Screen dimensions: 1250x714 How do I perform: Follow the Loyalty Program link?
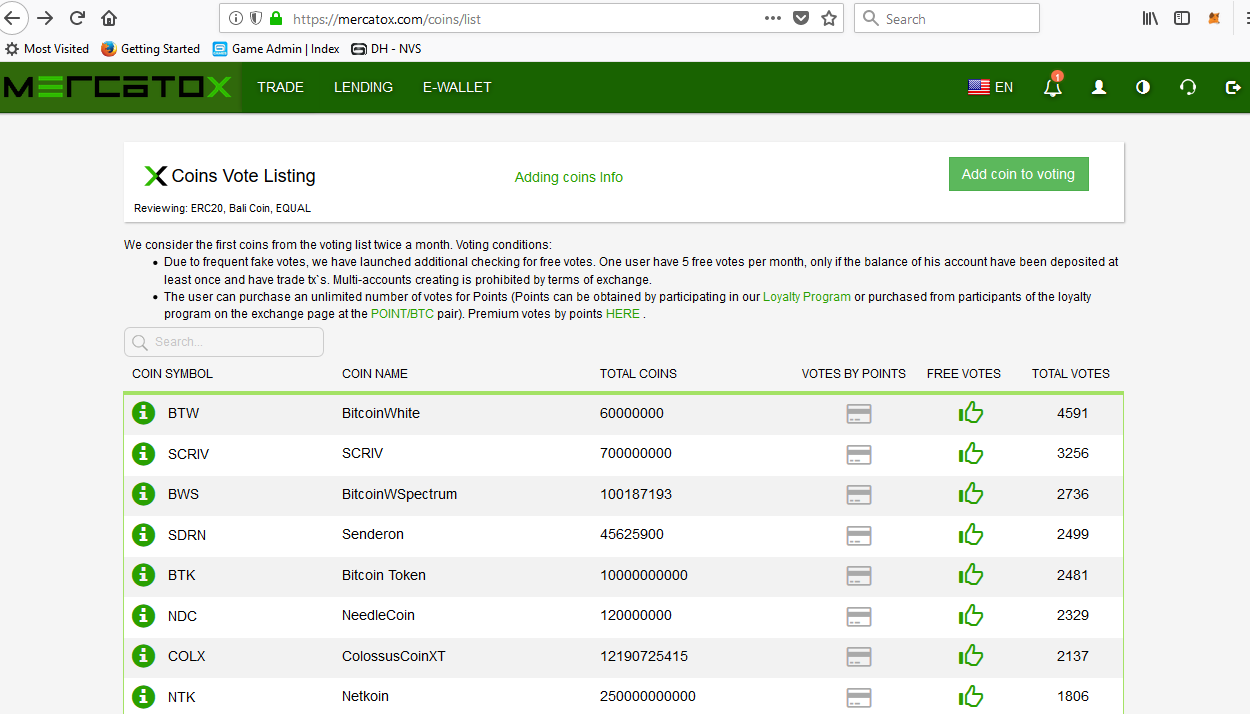[x=806, y=297]
